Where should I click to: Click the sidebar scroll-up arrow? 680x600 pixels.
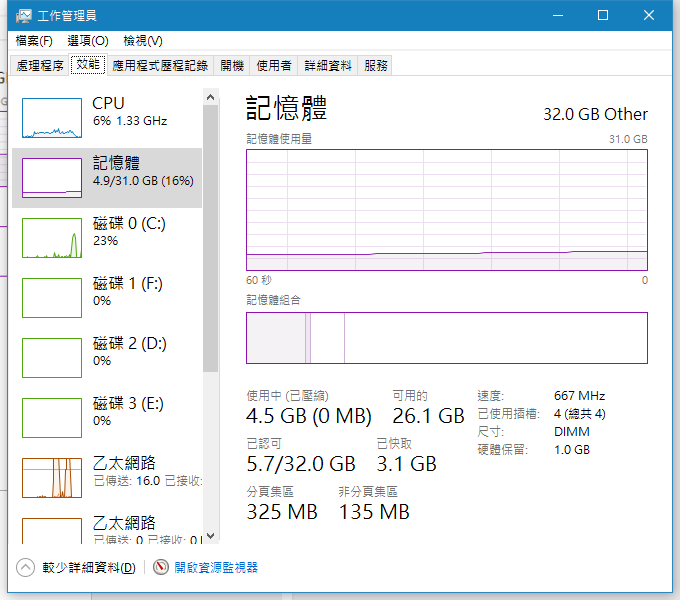[211, 97]
